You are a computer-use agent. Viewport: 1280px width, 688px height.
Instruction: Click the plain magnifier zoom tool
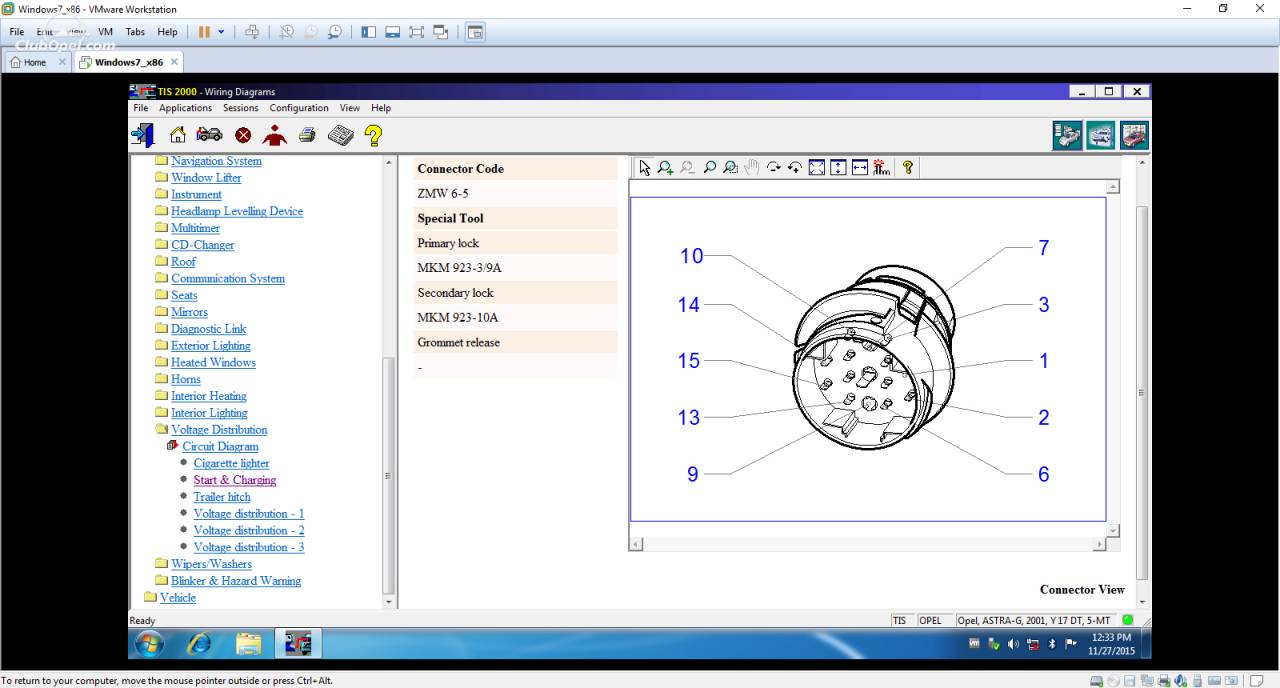(x=709, y=168)
